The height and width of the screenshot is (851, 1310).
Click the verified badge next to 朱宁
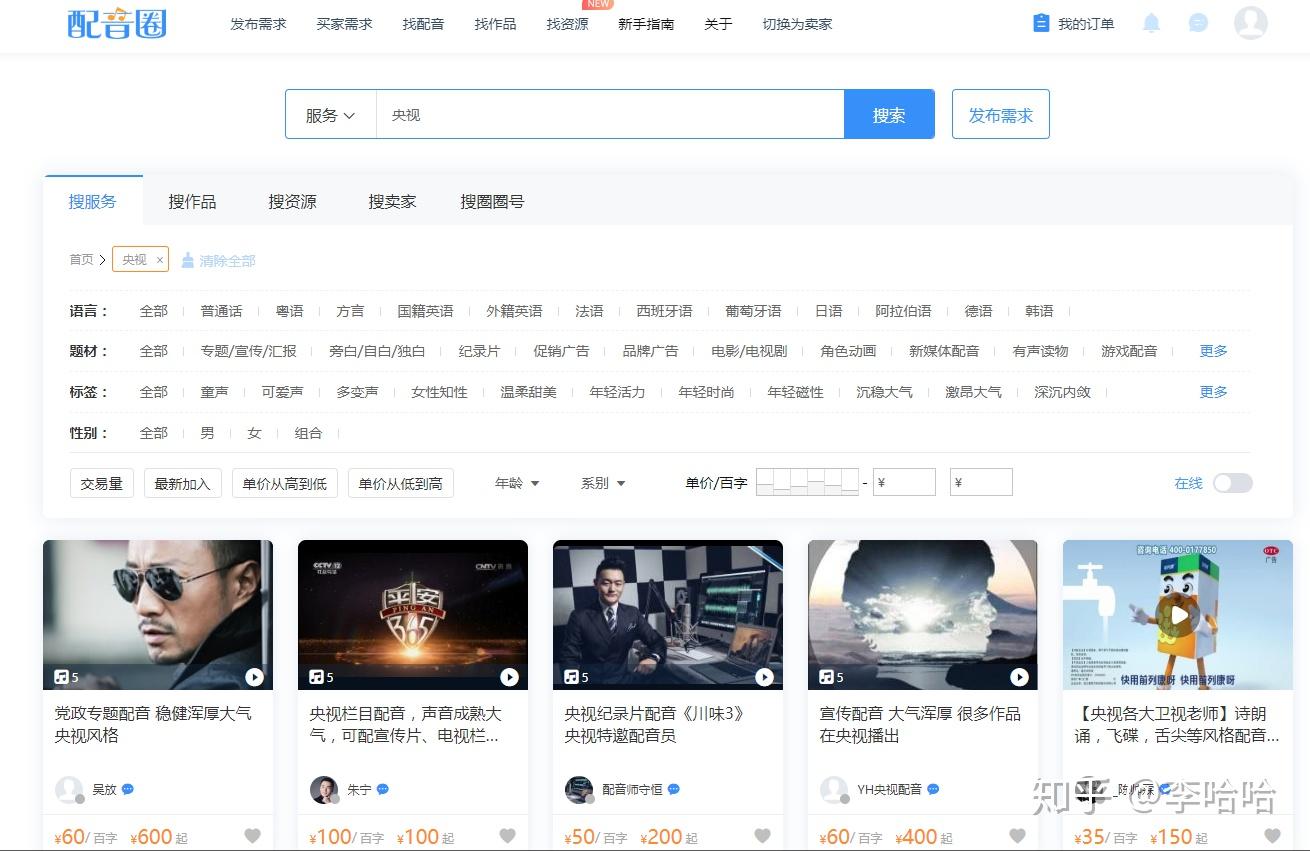click(383, 789)
